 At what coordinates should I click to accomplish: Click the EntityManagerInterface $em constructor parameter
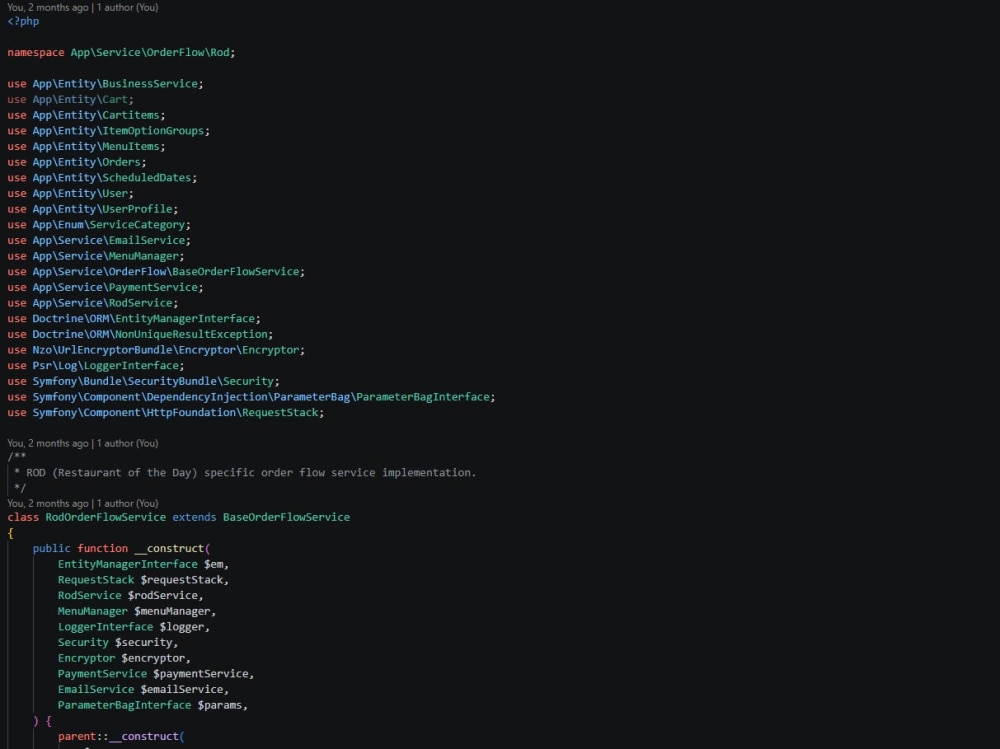143,564
